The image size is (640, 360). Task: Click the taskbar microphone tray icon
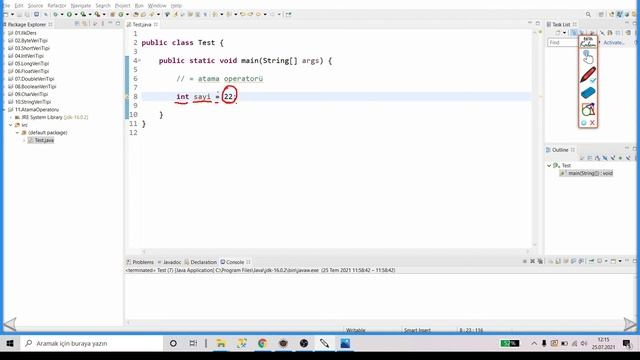point(544,344)
